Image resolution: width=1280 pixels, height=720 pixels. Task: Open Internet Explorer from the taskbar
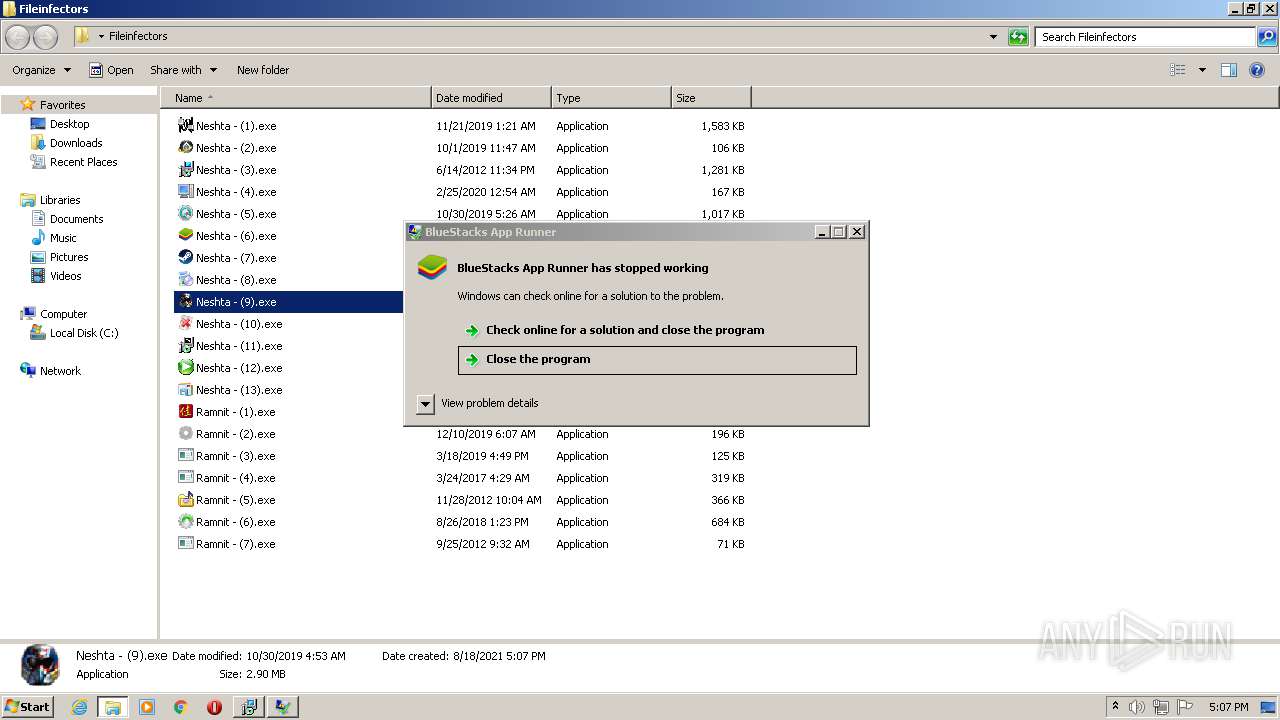(80, 707)
